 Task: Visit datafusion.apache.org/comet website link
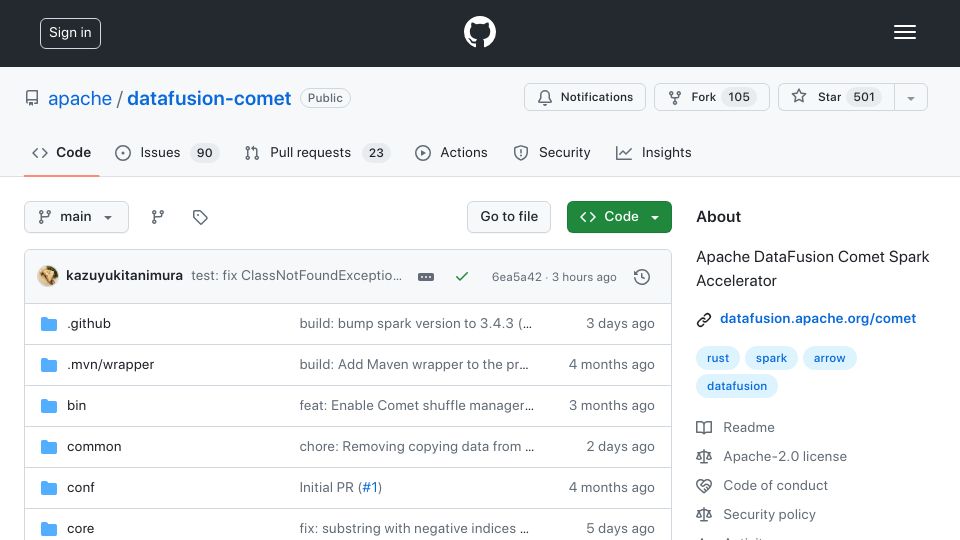[x=818, y=318]
